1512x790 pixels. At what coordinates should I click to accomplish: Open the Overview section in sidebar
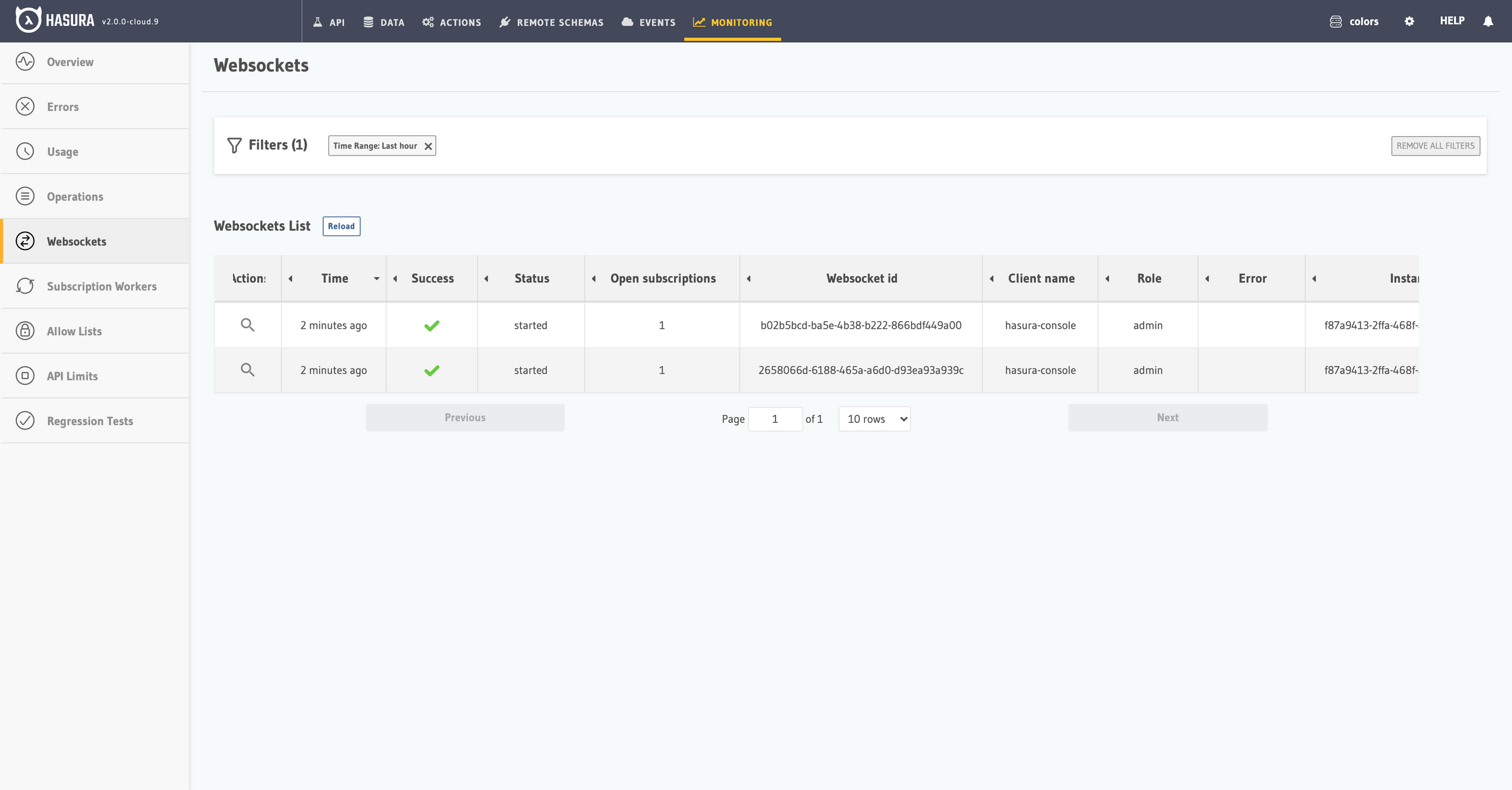coord(69,62)
